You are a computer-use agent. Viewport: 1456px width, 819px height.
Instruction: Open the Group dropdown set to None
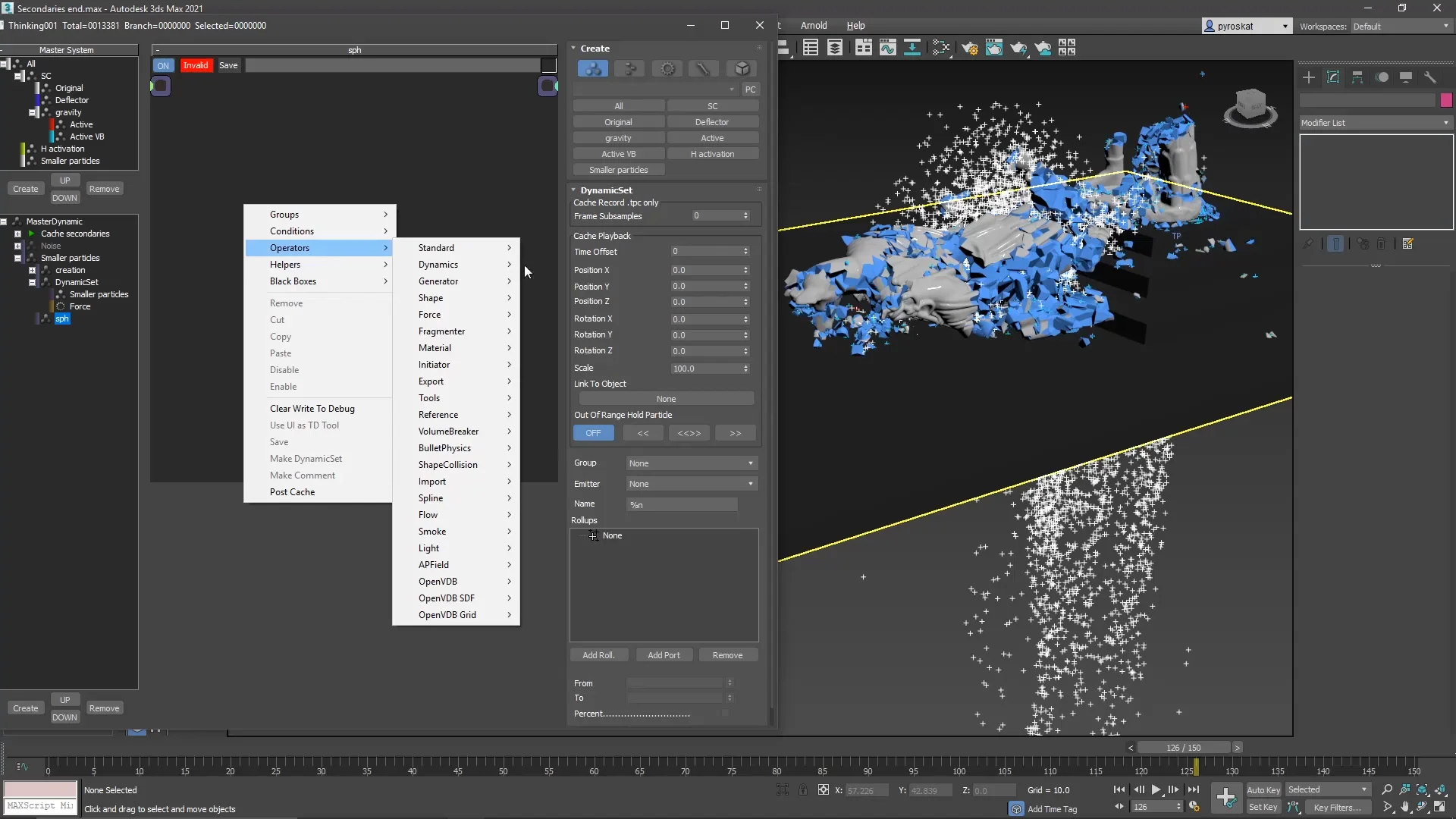pyautogui.click(x=692, y=463)
